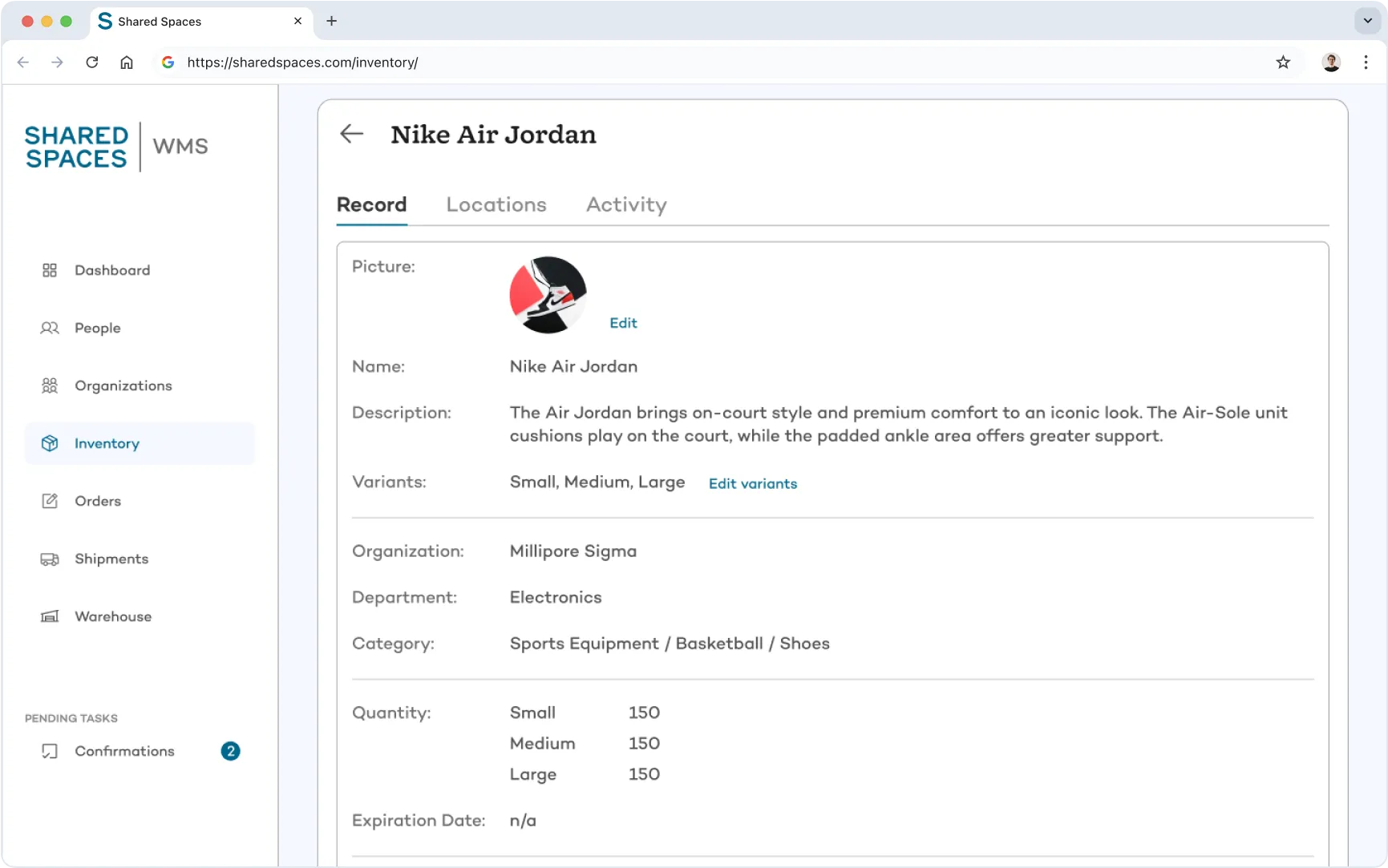Screen dimensions: 1388x868
Task: Click the product description text
Action: point(898,424)
